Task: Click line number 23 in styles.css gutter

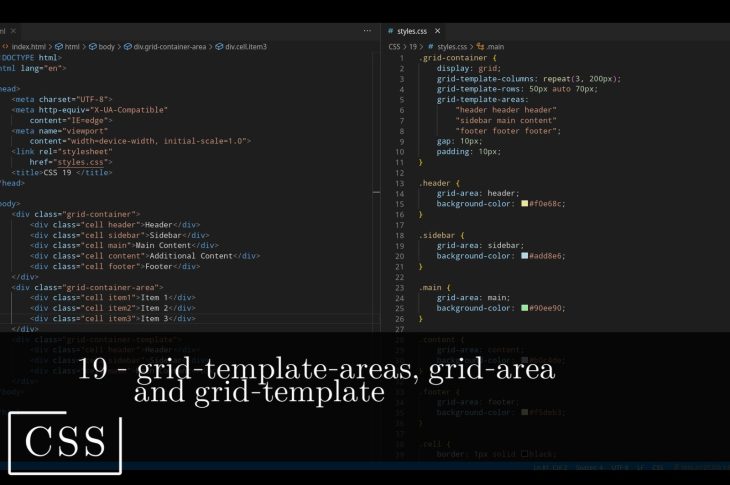Action: pos(399,287)
